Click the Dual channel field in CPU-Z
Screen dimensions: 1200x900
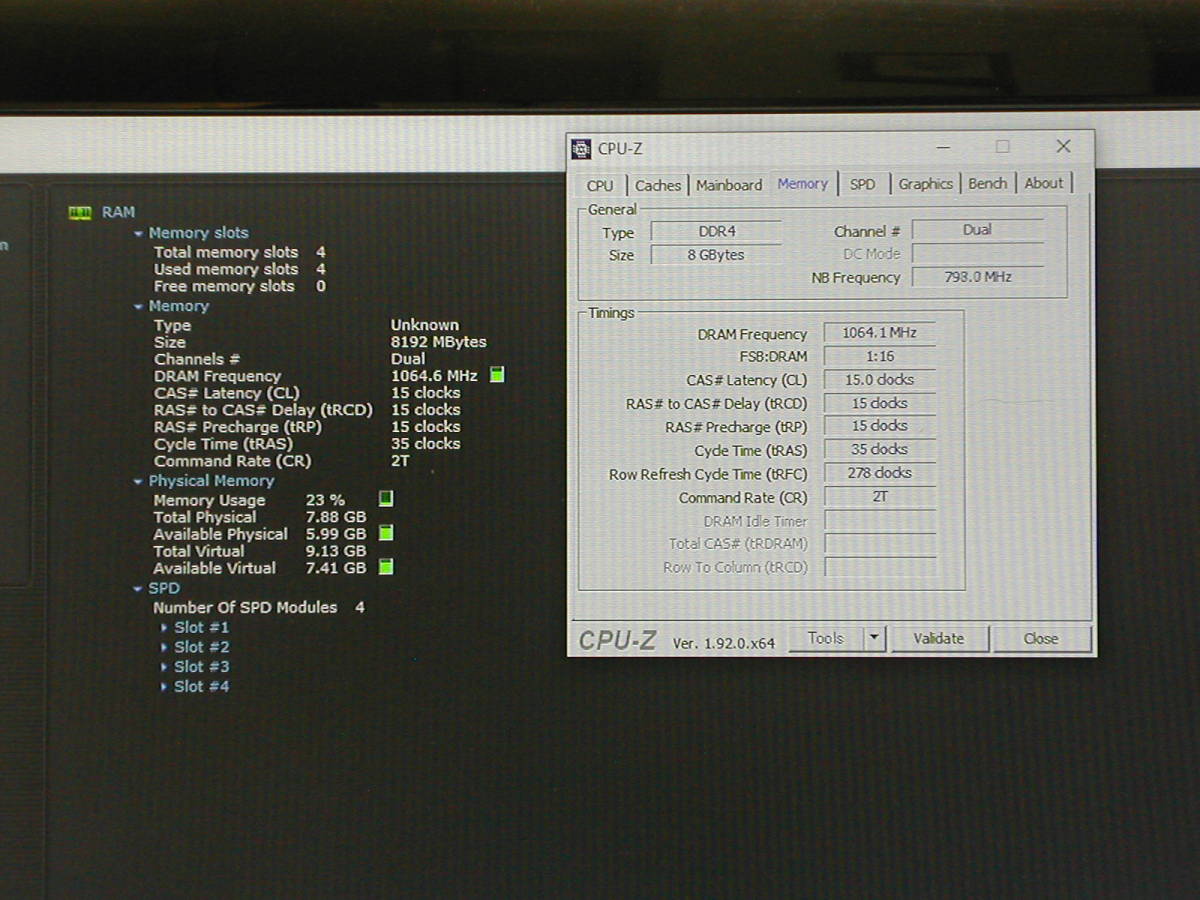pos(977,230)
